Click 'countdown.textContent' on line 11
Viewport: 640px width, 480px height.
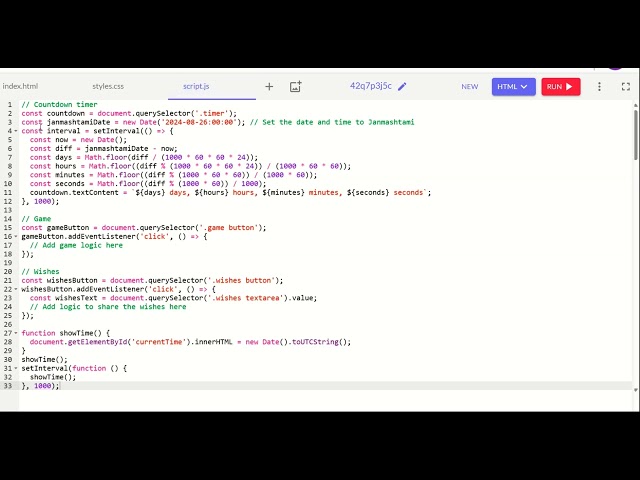tap(74, 192)
